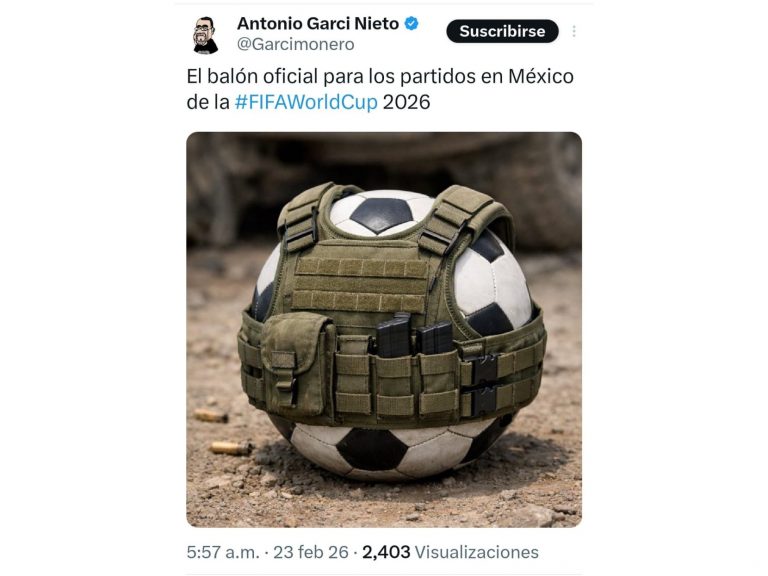Click the Suscribirse button
The width and height of the screenshot is (768, 576).
coord(502,31)
